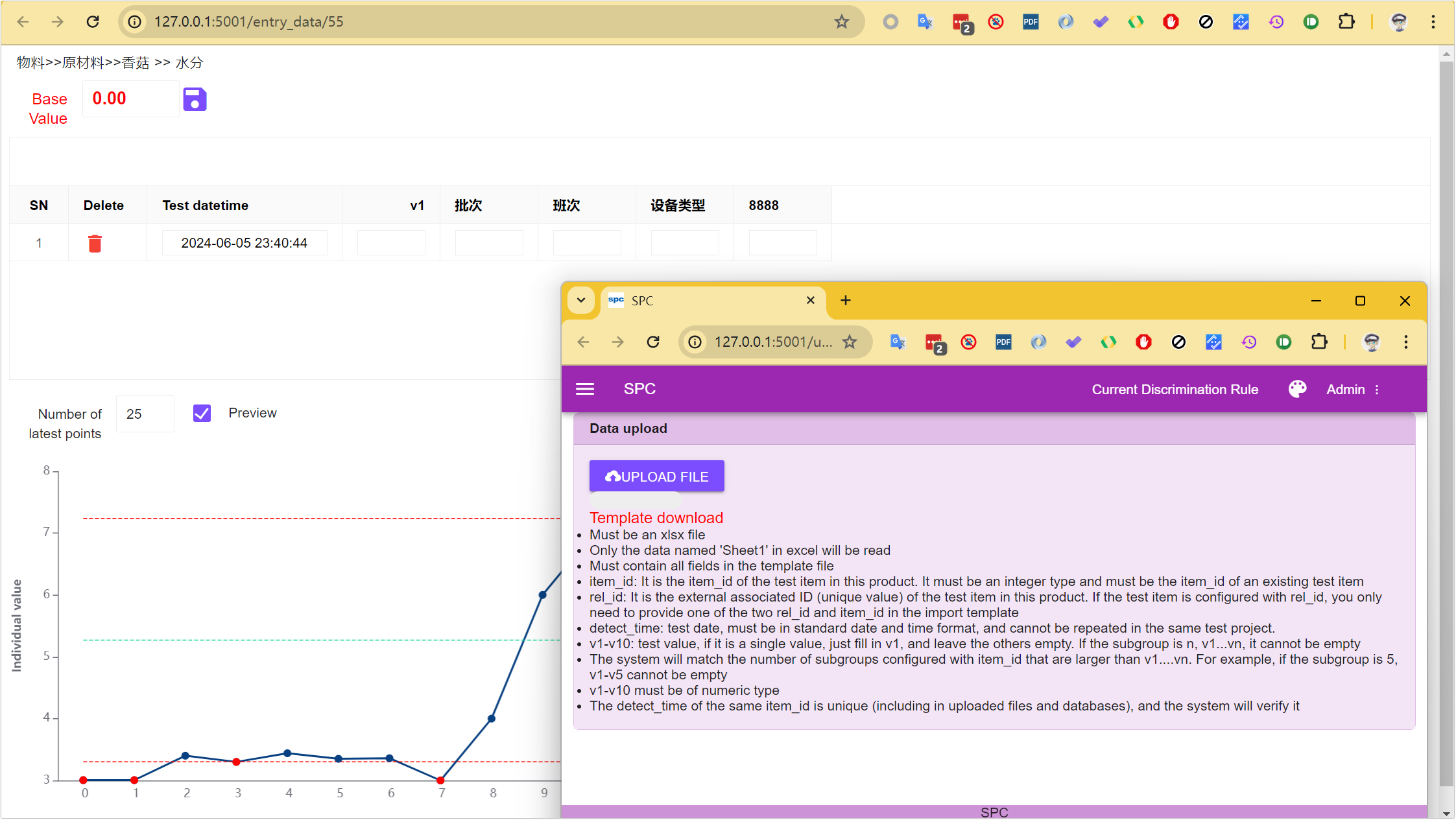
Task: Click the red stop-hand extension in SPC popup
Action: point(1143,342)
